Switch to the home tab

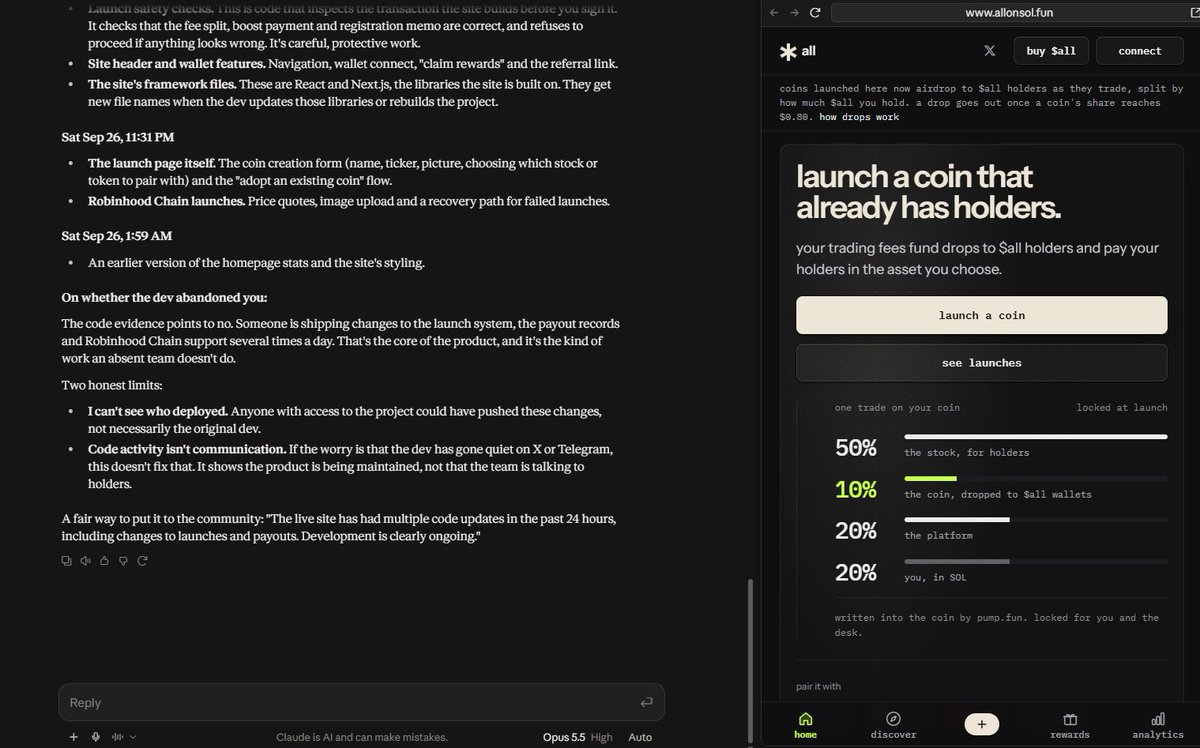click(x=805, y=725)
